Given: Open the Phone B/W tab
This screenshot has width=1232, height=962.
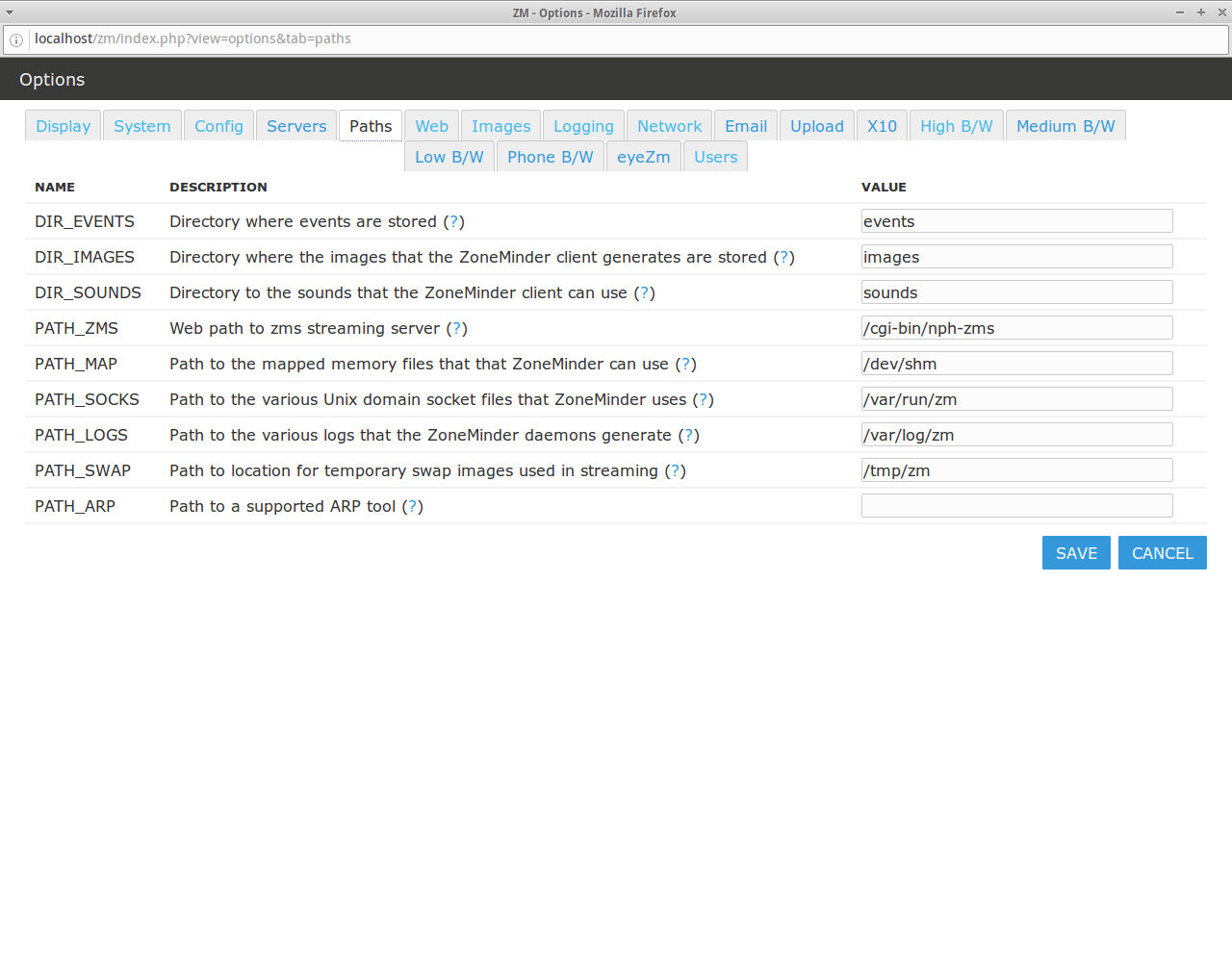Looking at the screenshot, I should (551, 157).
